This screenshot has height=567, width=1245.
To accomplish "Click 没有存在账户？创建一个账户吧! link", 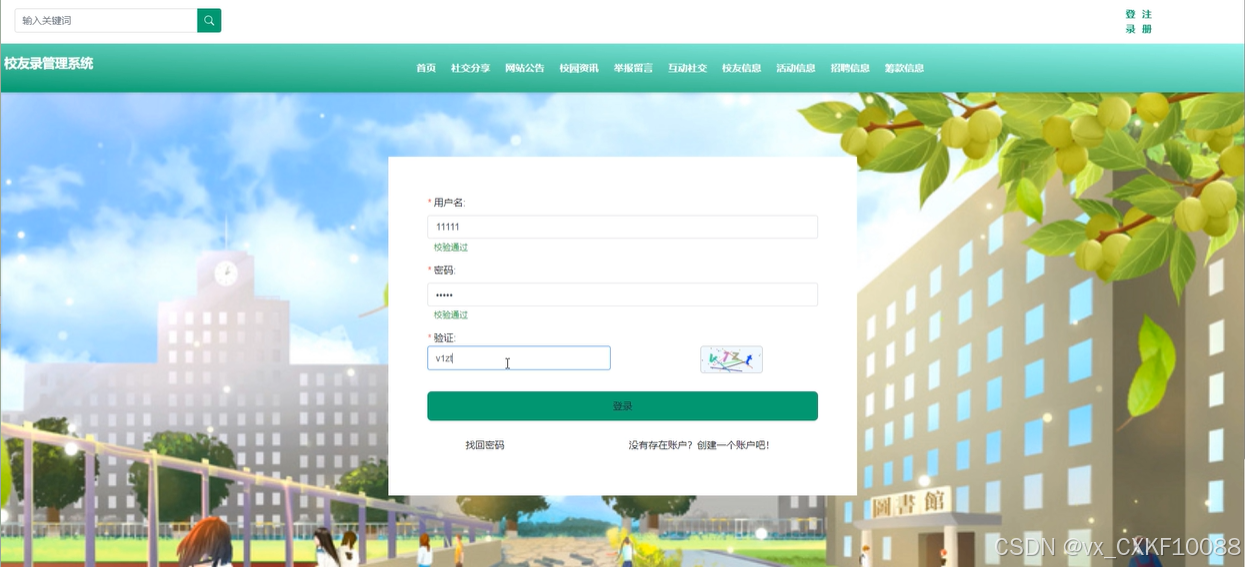I will coord(699,445).
